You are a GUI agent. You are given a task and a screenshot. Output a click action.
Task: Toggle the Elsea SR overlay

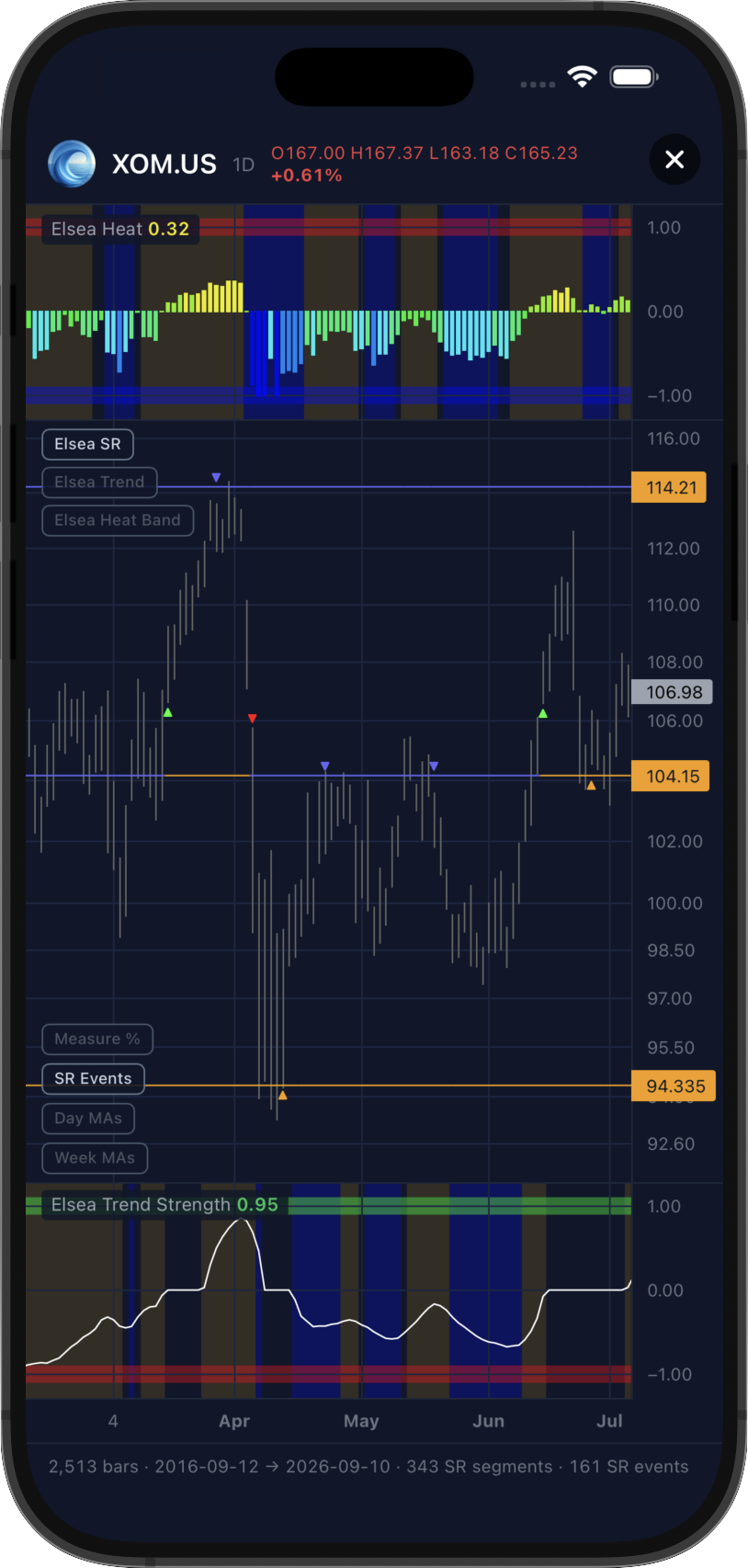point(87,444)
